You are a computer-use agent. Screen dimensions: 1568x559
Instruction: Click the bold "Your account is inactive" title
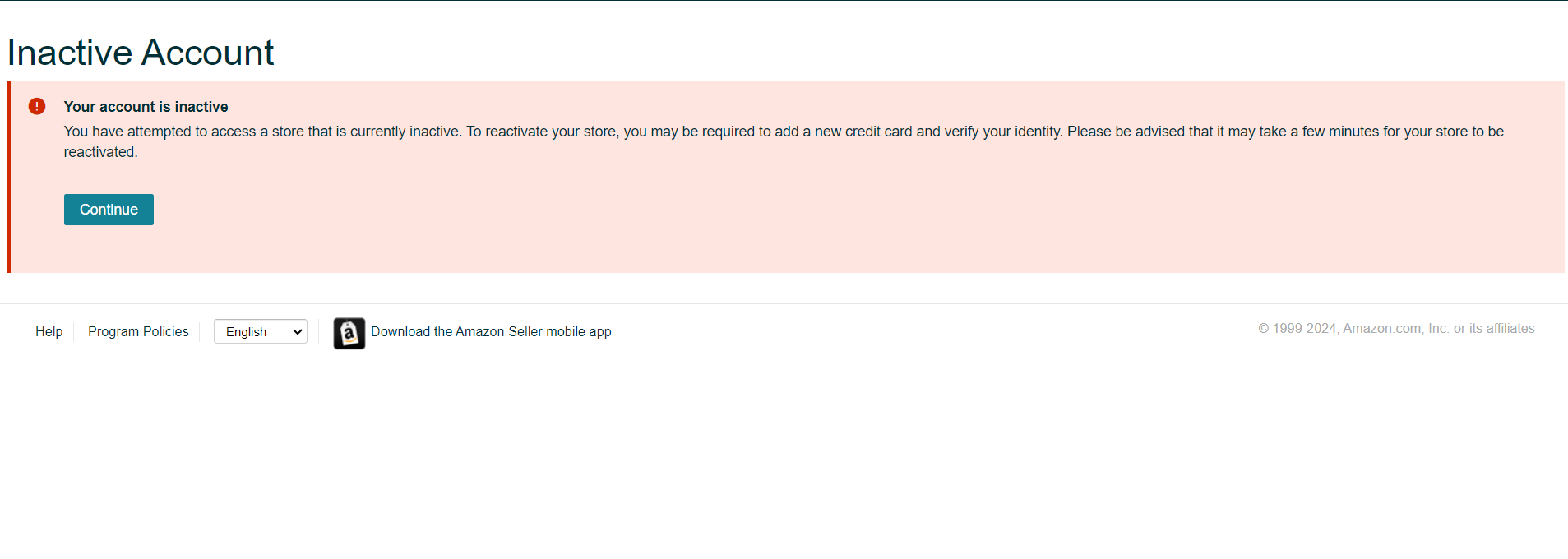146,107
